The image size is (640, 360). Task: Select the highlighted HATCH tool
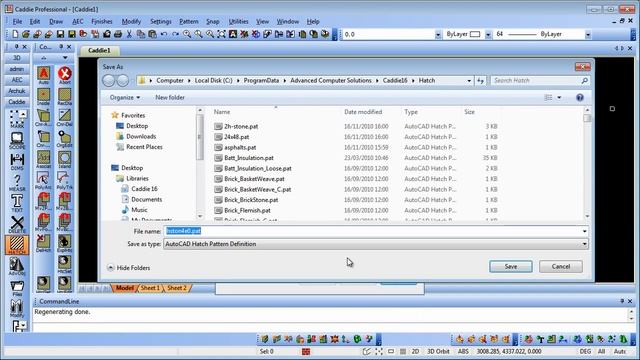(17, 245)
